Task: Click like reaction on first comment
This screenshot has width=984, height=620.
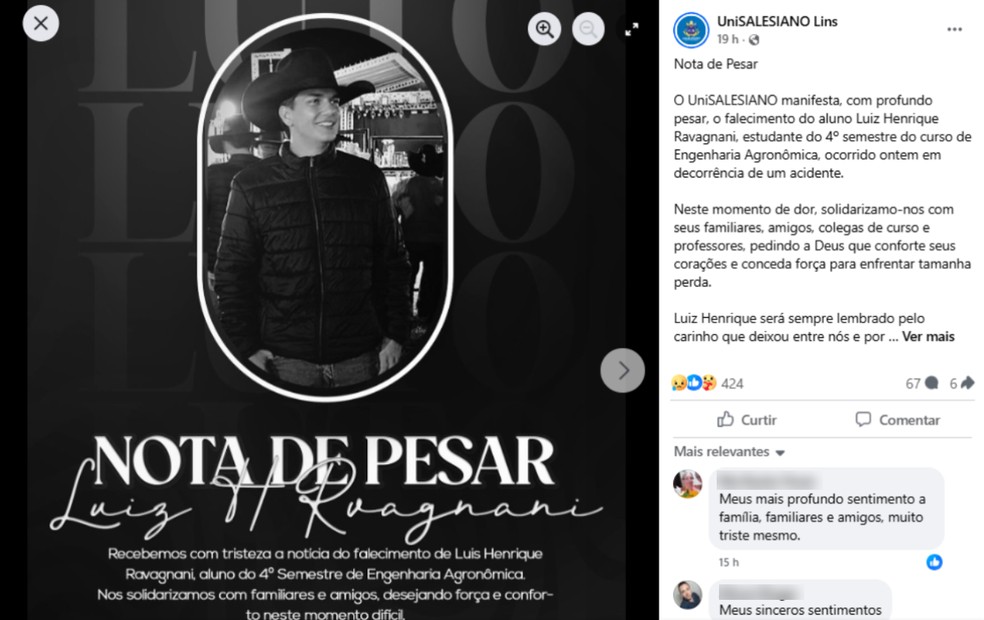Action: point(934,562)
